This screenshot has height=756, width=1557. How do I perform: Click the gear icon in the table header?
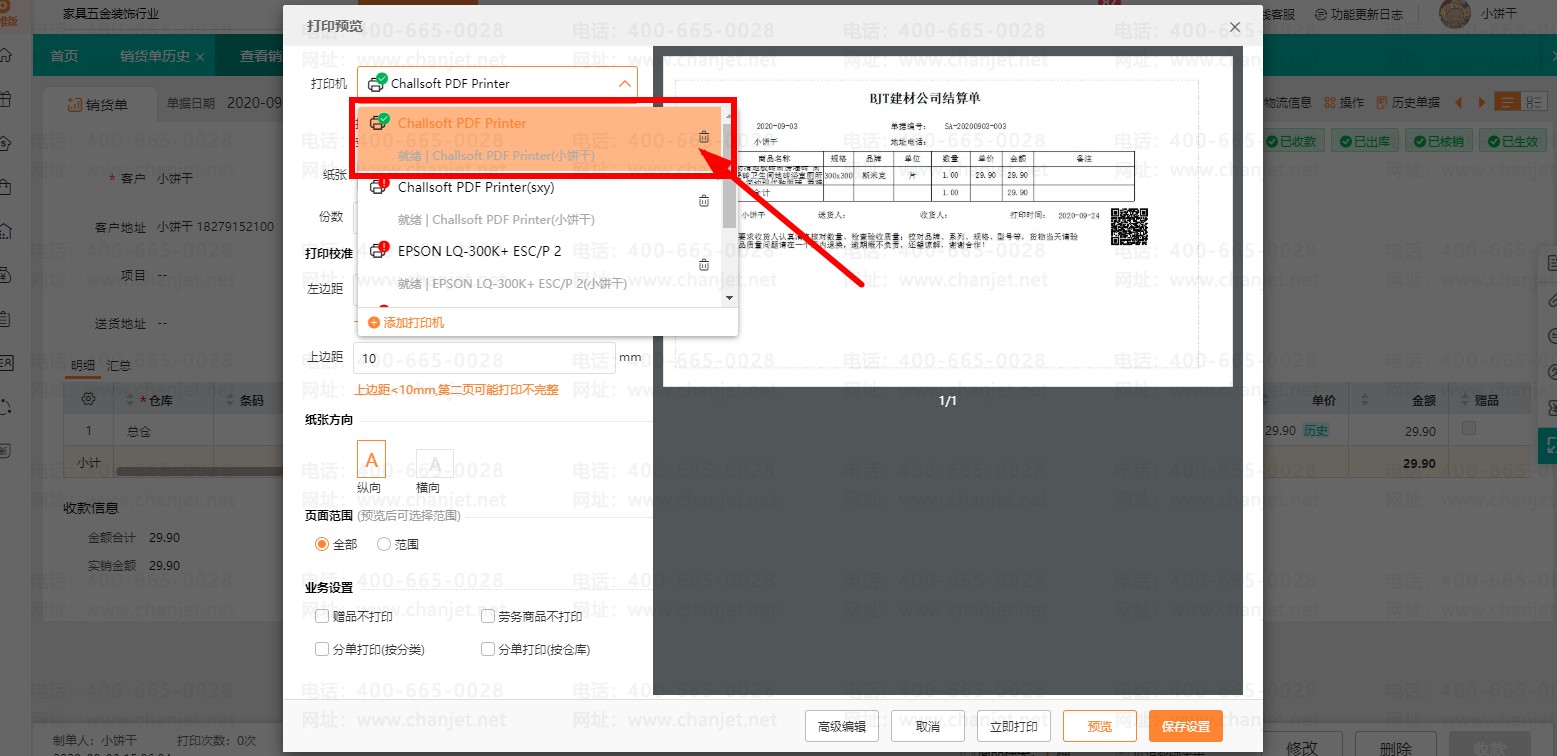88,400
